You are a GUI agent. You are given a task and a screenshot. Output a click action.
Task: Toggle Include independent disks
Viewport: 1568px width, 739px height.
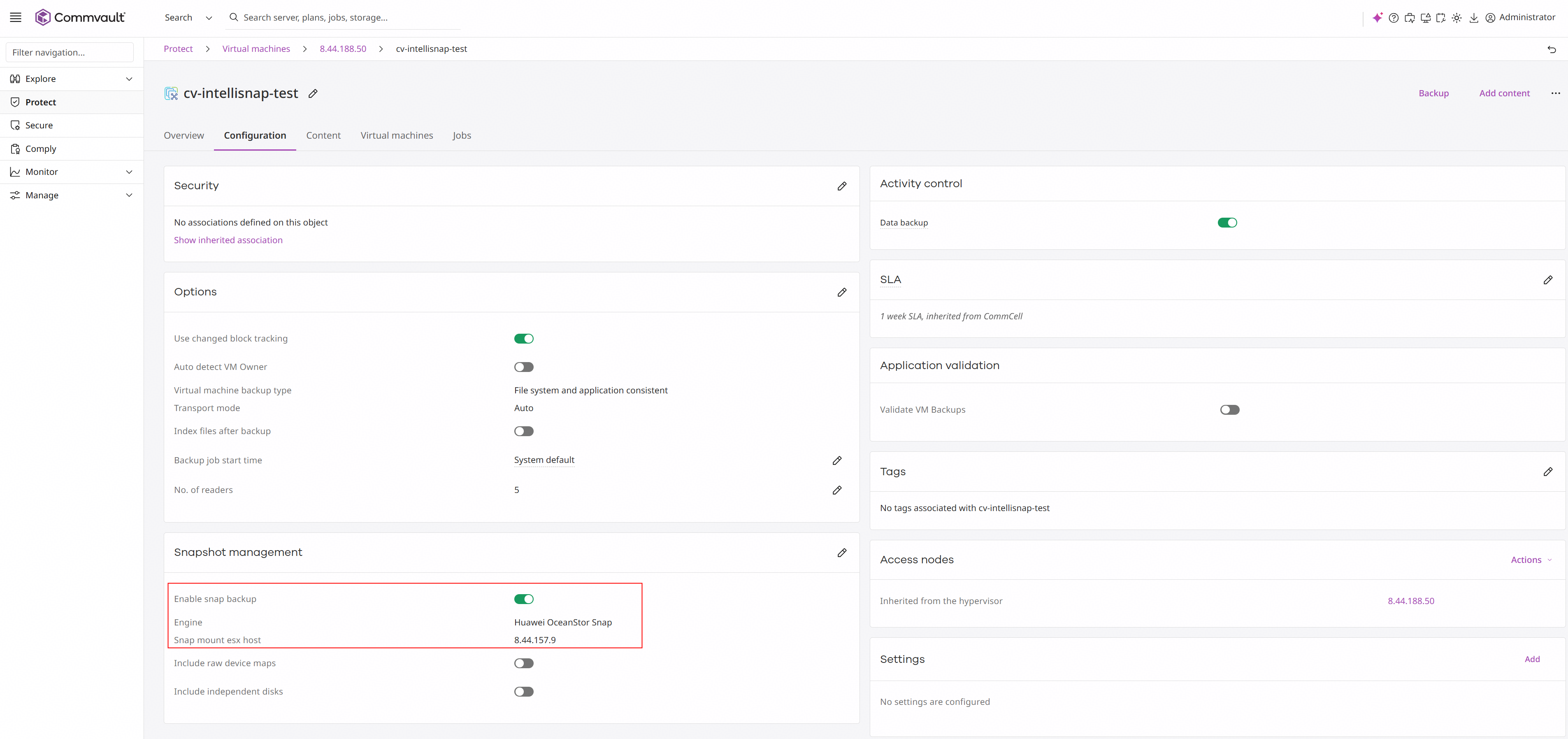point(523,692)
